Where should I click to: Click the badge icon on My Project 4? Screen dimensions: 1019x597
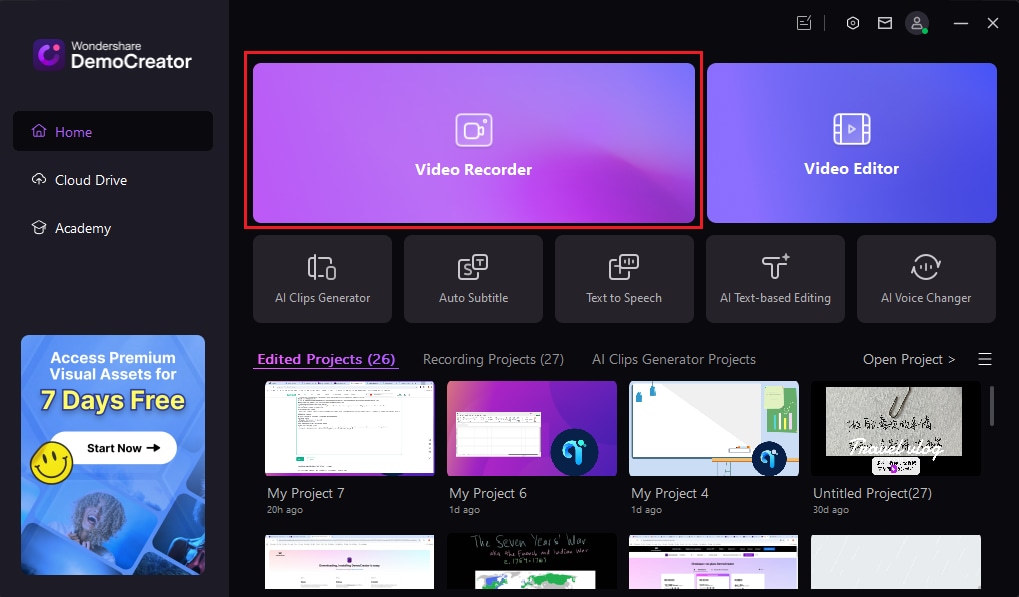click(x=769, y=459)
